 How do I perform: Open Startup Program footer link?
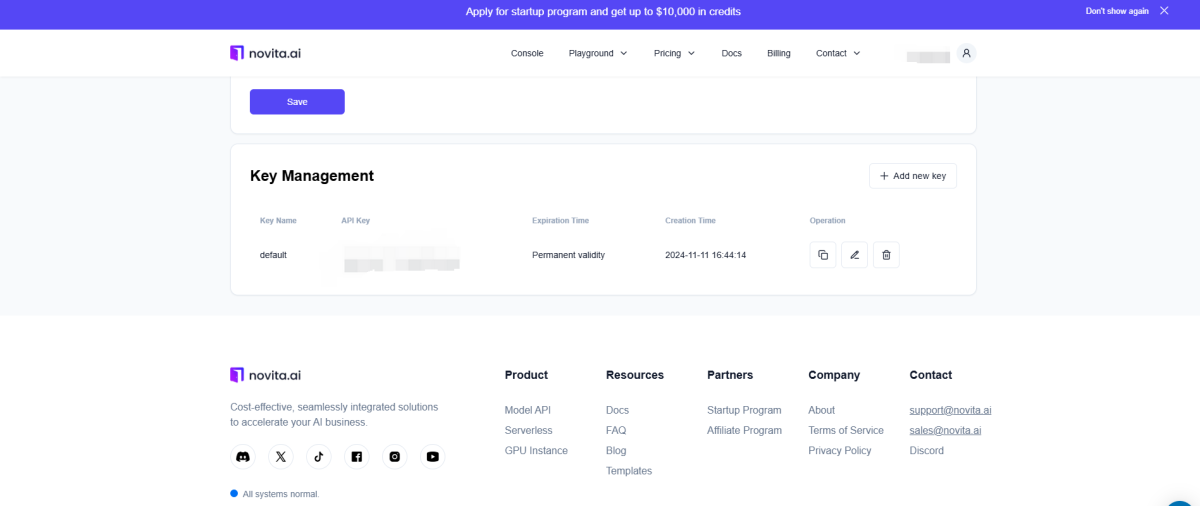pyautogui.click(x=744, y=410)
